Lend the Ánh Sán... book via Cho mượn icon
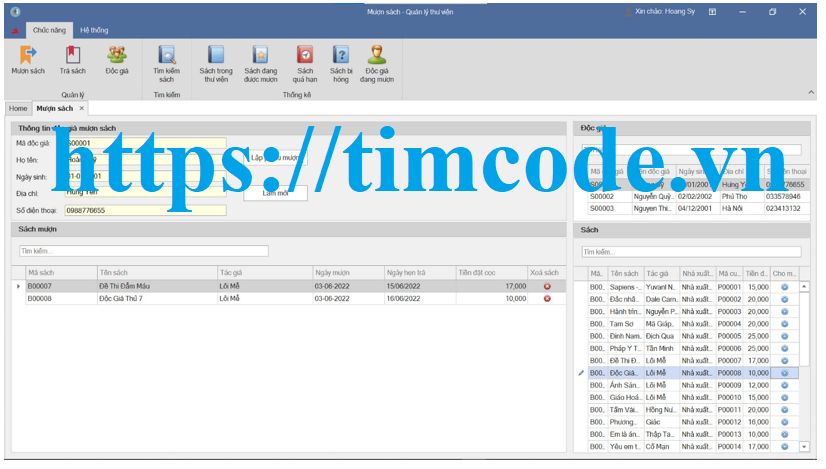826x469 pixels. pos(784,385)
